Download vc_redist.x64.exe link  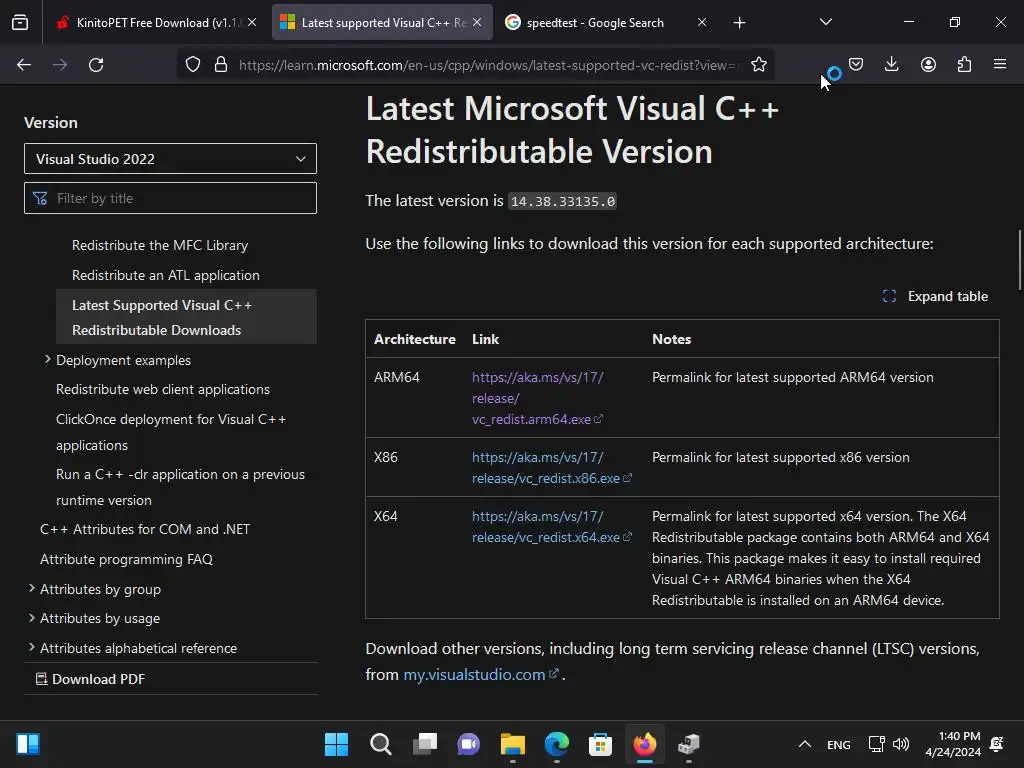pos(552,526)
